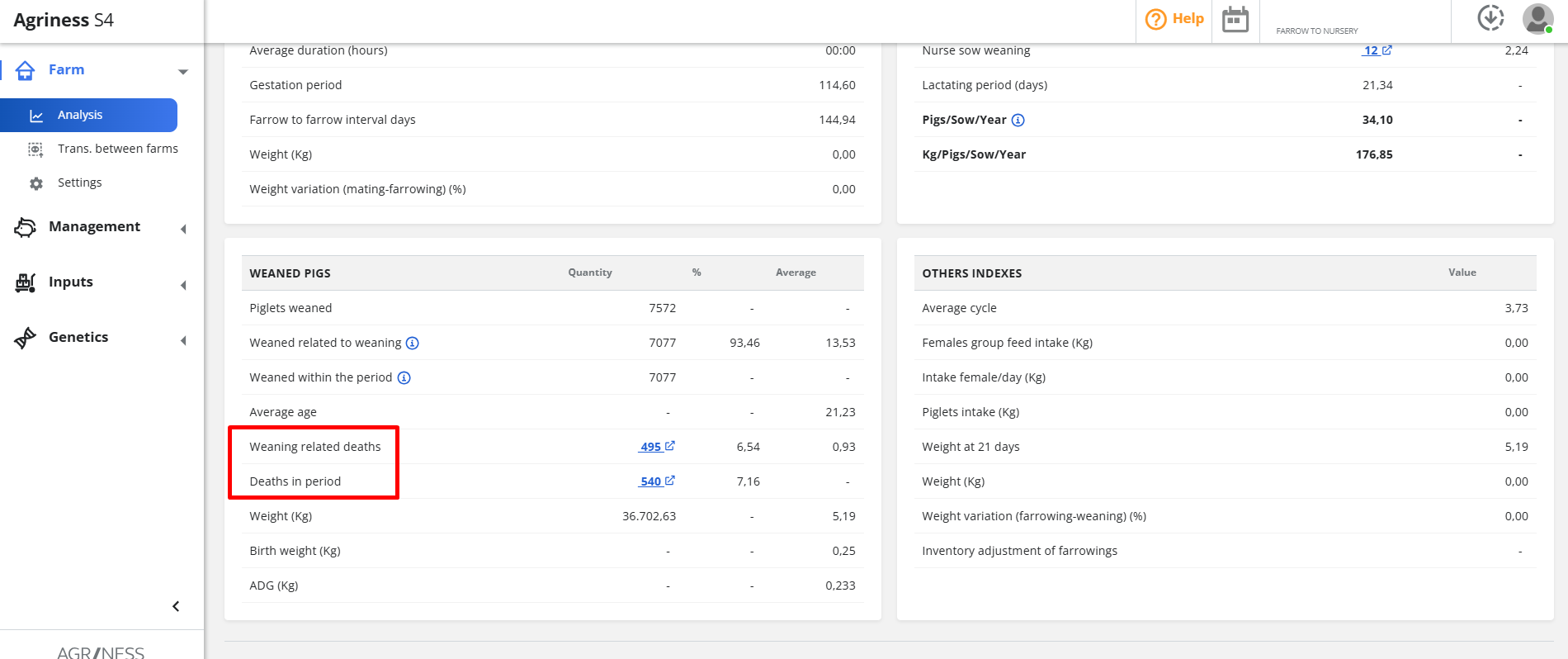Screen dimensions: 1568x659
Task: Click the Management pig icon
Action: (x=26, y=227)
